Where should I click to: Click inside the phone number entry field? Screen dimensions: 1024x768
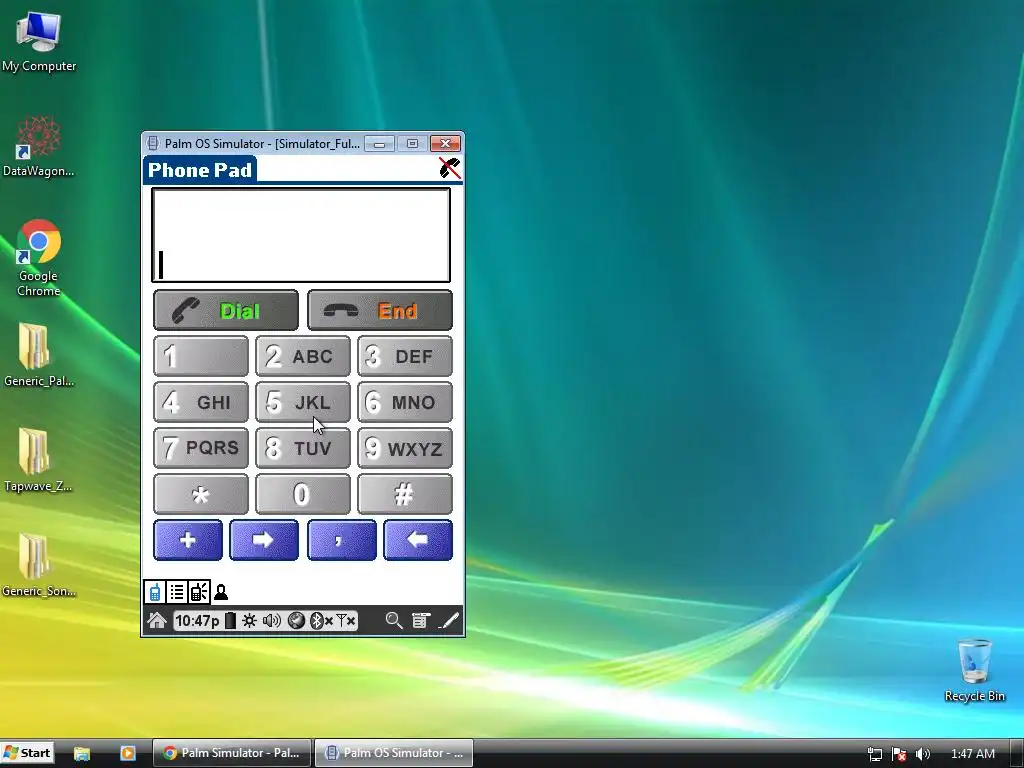click(x=301, y=235)
